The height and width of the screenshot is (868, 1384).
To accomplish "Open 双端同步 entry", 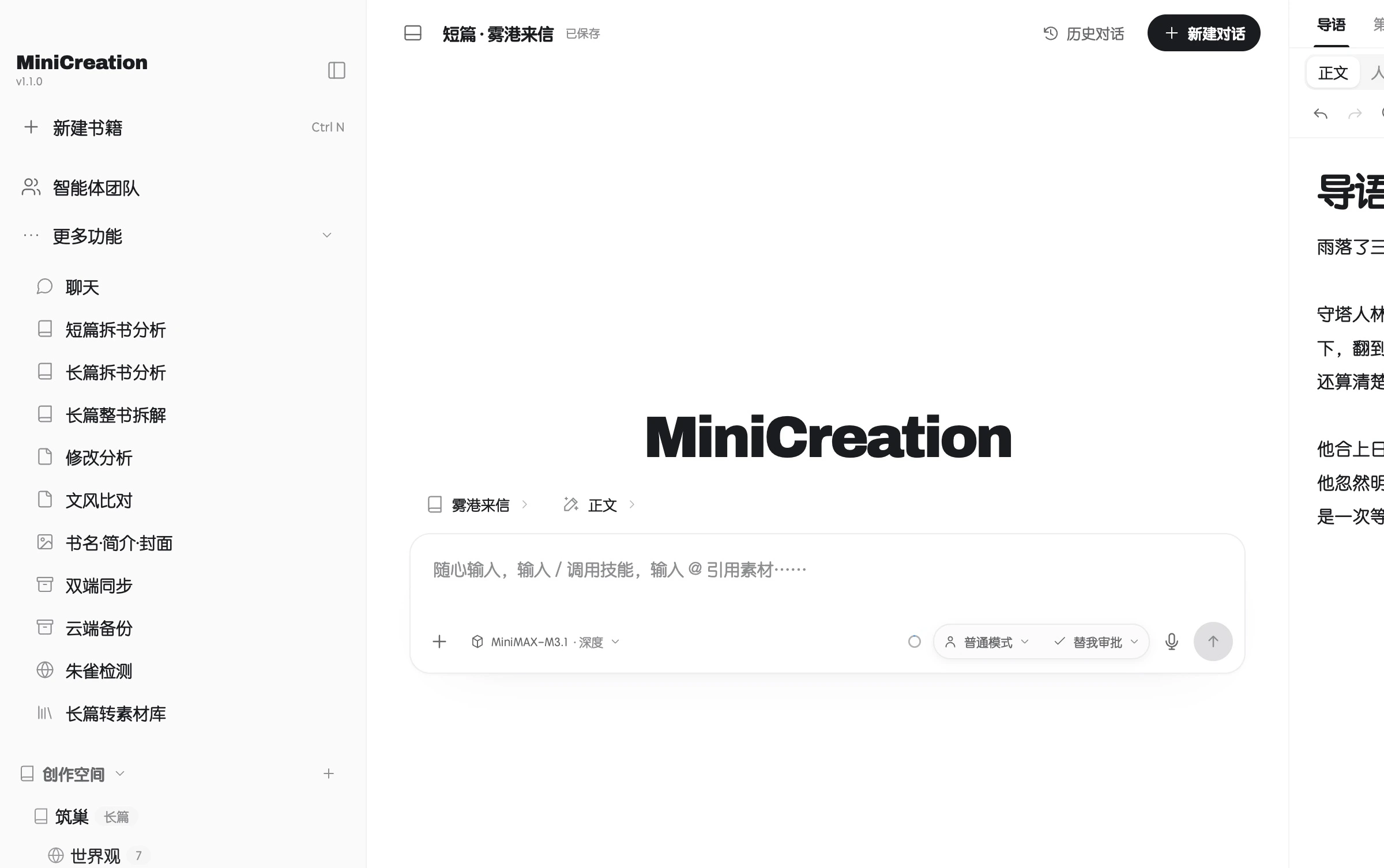I will coord(99,585).
